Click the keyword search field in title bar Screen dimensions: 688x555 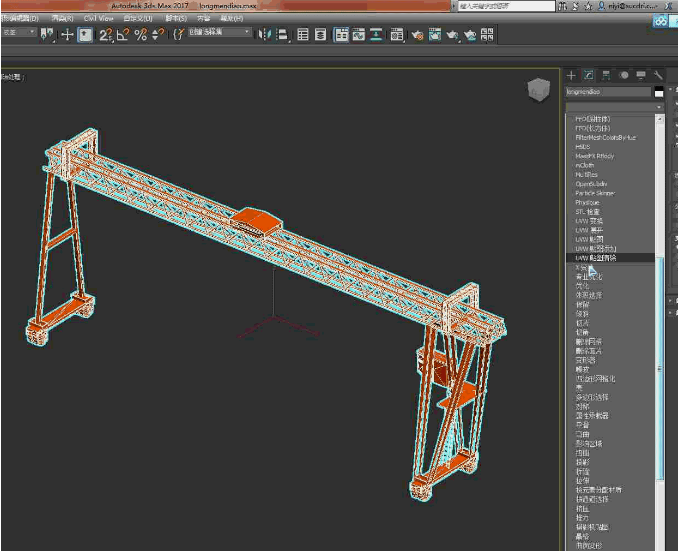tap(507, 6)
